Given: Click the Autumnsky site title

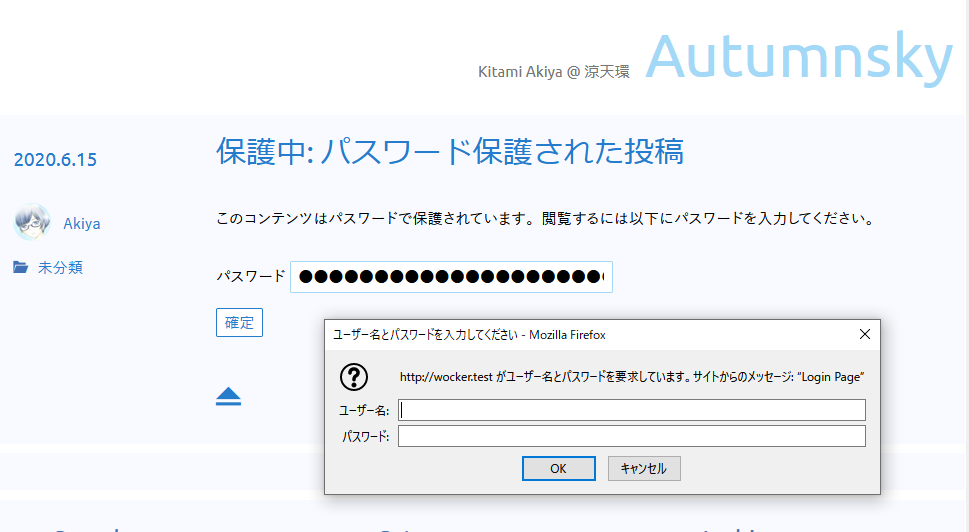Looking at the screenshot, I should [x=798, y=57].
